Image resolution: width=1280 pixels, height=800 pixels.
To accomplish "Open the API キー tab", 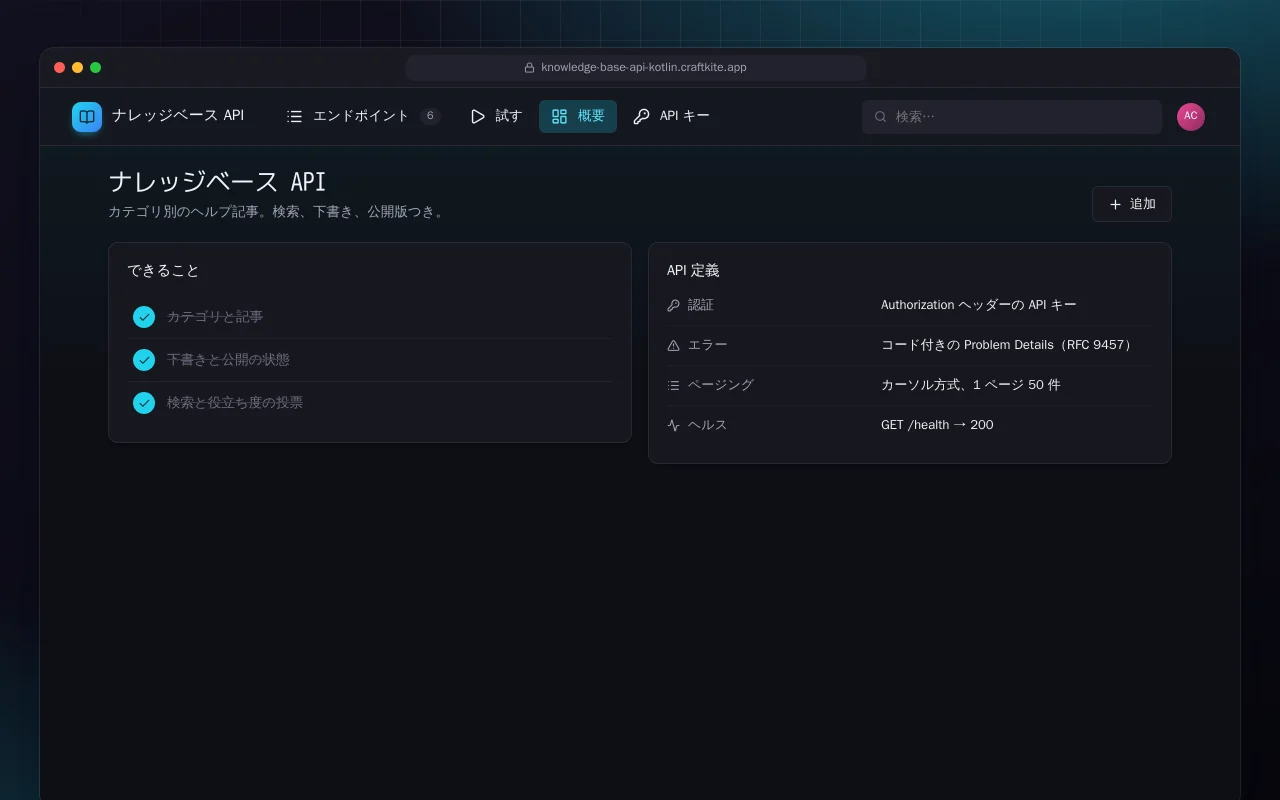I will tap(671, 116).
